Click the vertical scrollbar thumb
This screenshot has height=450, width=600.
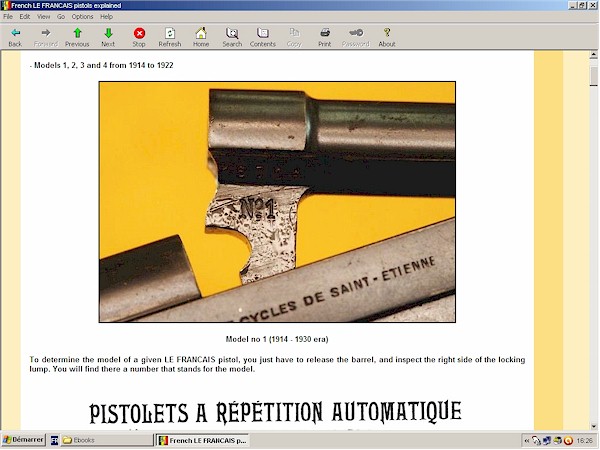593,76
